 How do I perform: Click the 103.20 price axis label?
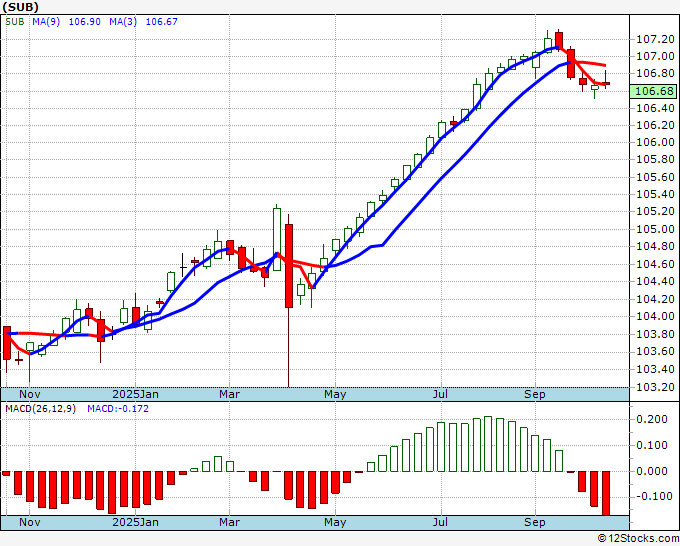[655, 387]
